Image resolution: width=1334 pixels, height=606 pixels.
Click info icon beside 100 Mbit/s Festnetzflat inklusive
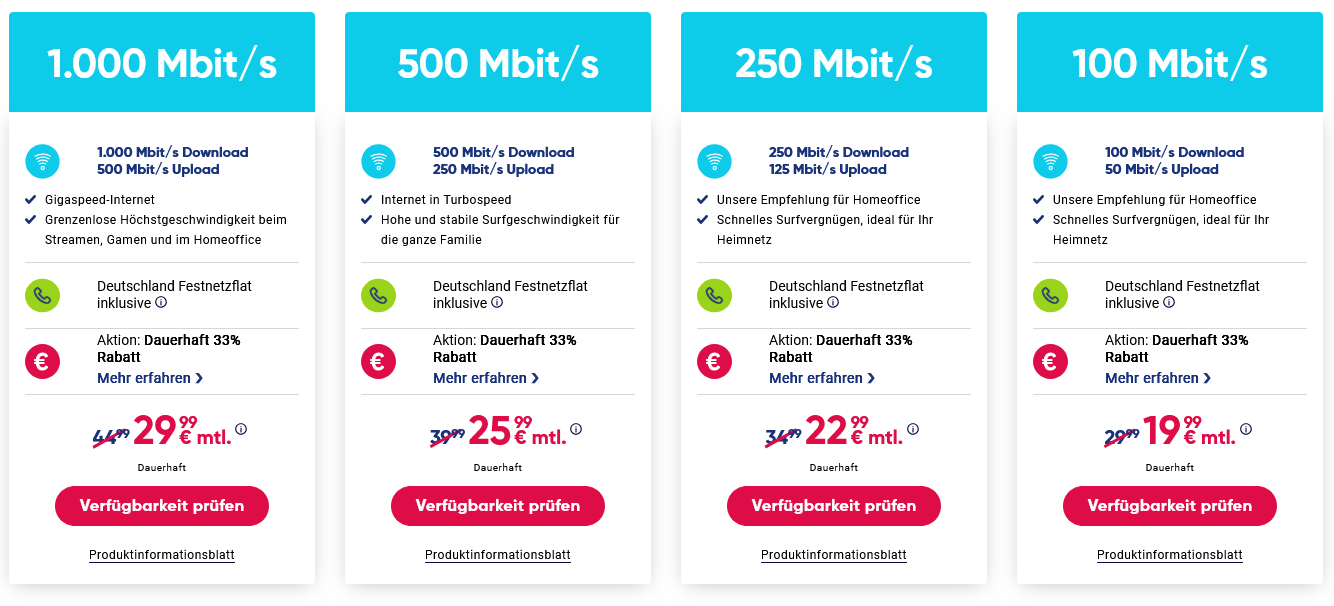1169,303
